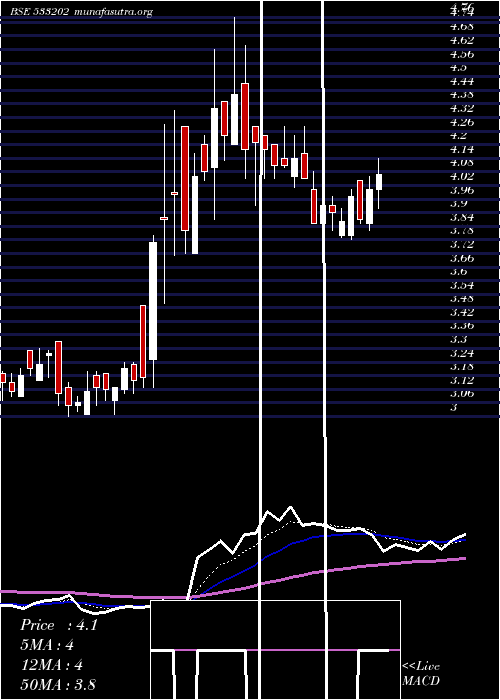500x700 pixels.
Task: Select the 5MA : 4 value
Action: [x=47, y=645]
